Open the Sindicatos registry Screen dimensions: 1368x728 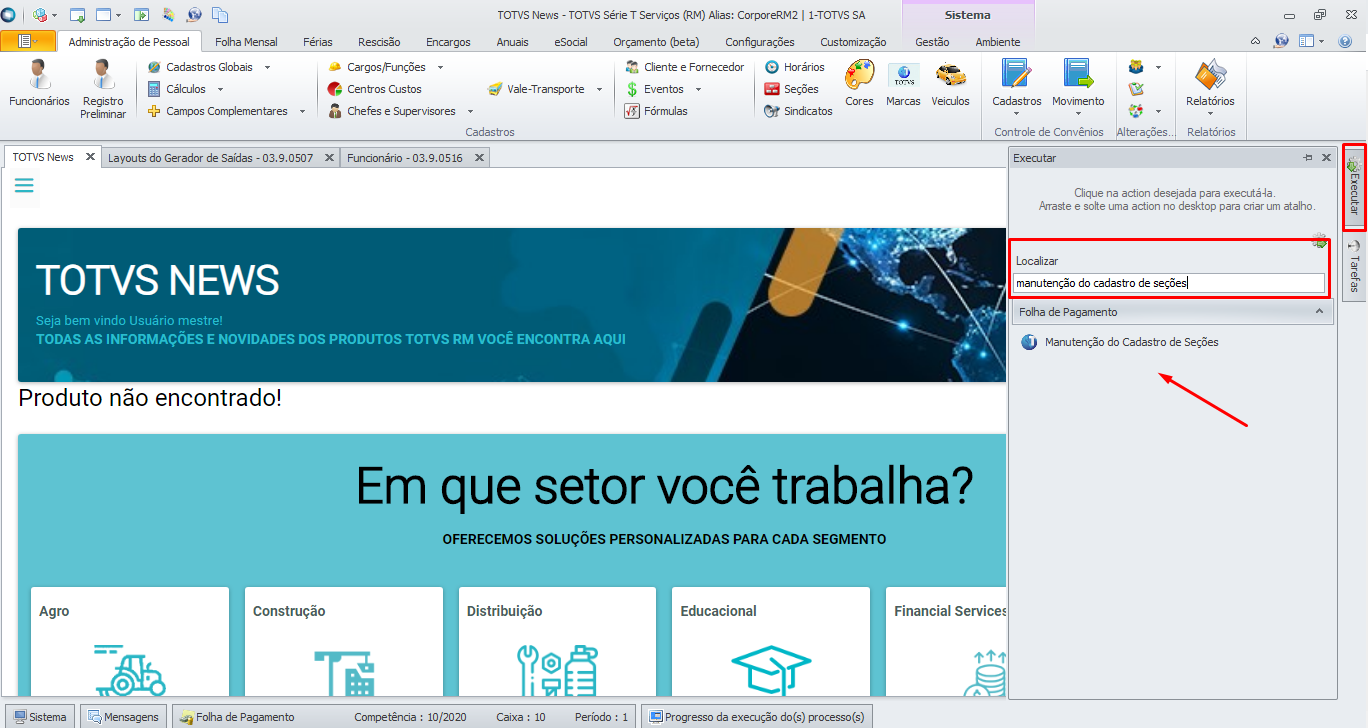coord(799,111)
